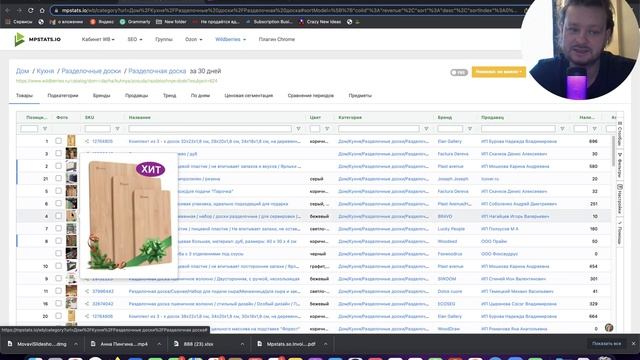Open Настройки side panel
The image size is (640, 360).
click(x=620, y=199)
